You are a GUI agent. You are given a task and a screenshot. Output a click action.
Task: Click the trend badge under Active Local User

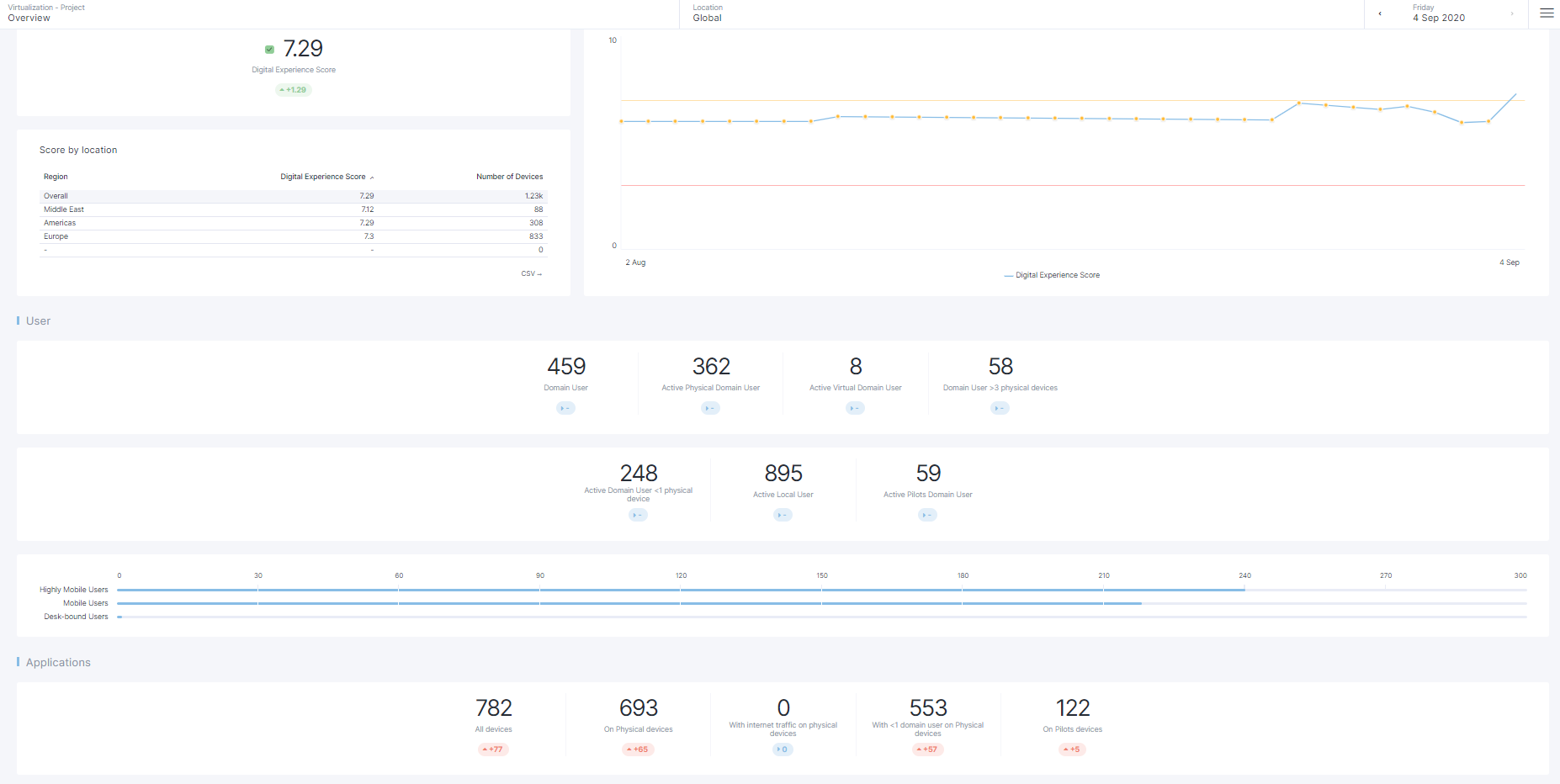783,515
